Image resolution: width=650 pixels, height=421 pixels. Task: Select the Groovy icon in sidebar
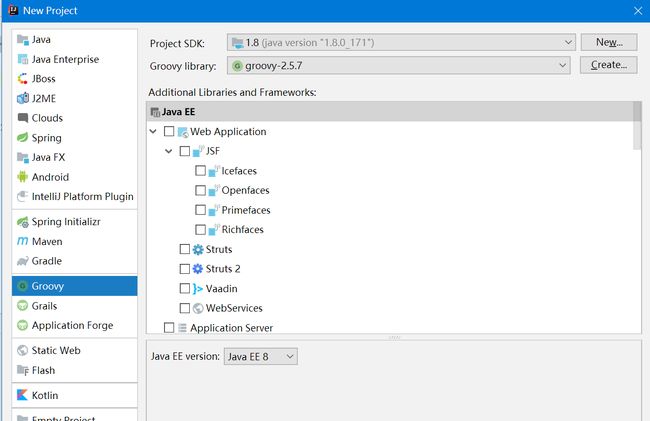point(22,286)
